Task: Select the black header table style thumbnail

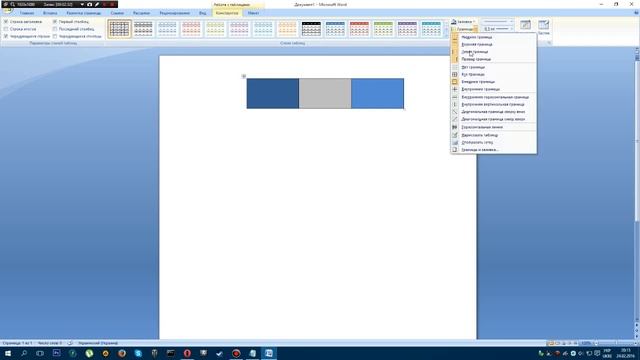Action: pos(311,29)
